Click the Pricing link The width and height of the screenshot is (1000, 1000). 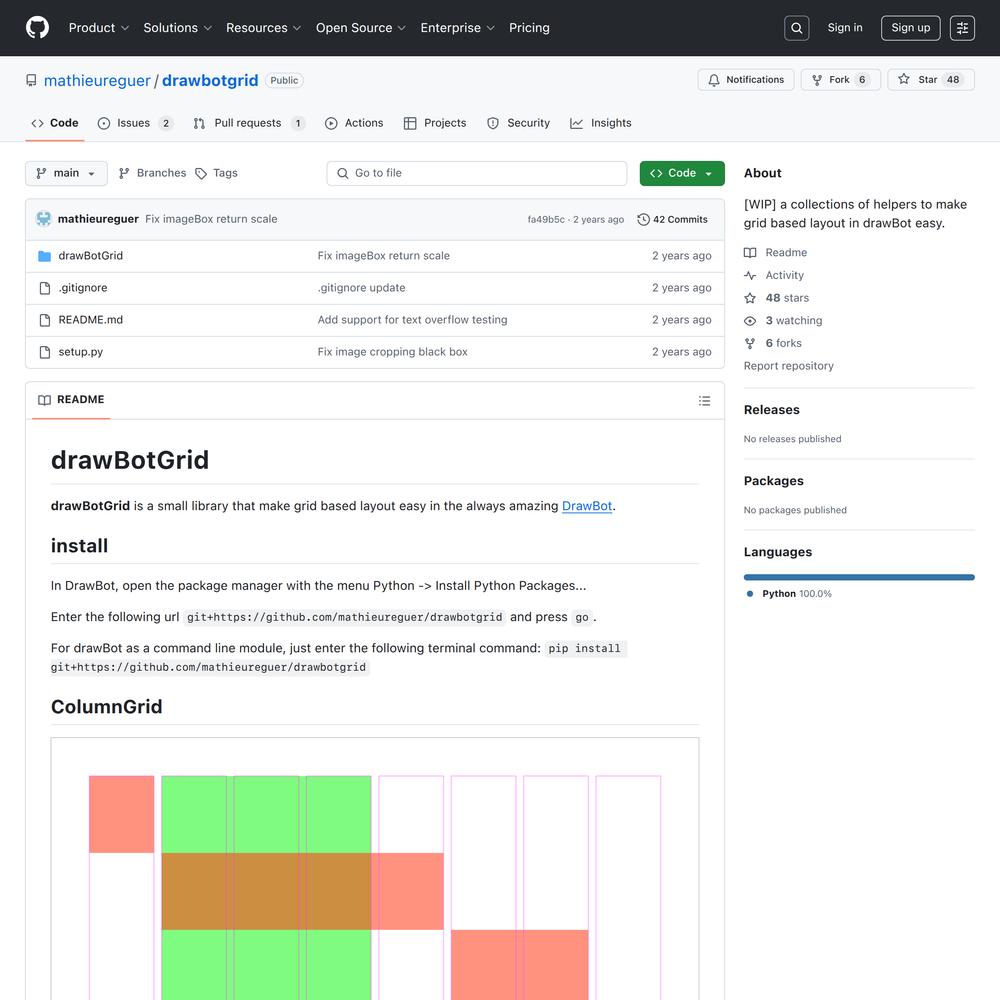click(x=529, y=28)
